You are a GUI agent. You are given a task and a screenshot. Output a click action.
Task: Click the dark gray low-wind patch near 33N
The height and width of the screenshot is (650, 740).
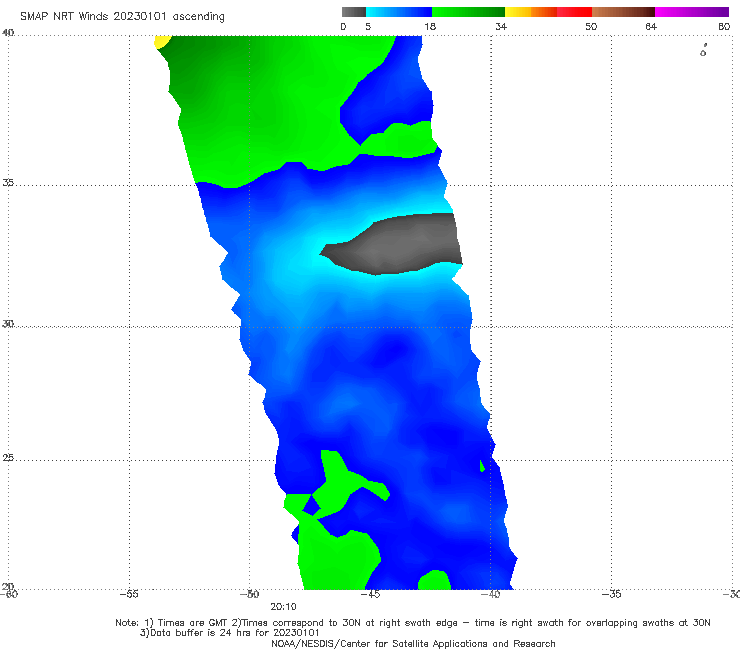[x=396, y=244]
